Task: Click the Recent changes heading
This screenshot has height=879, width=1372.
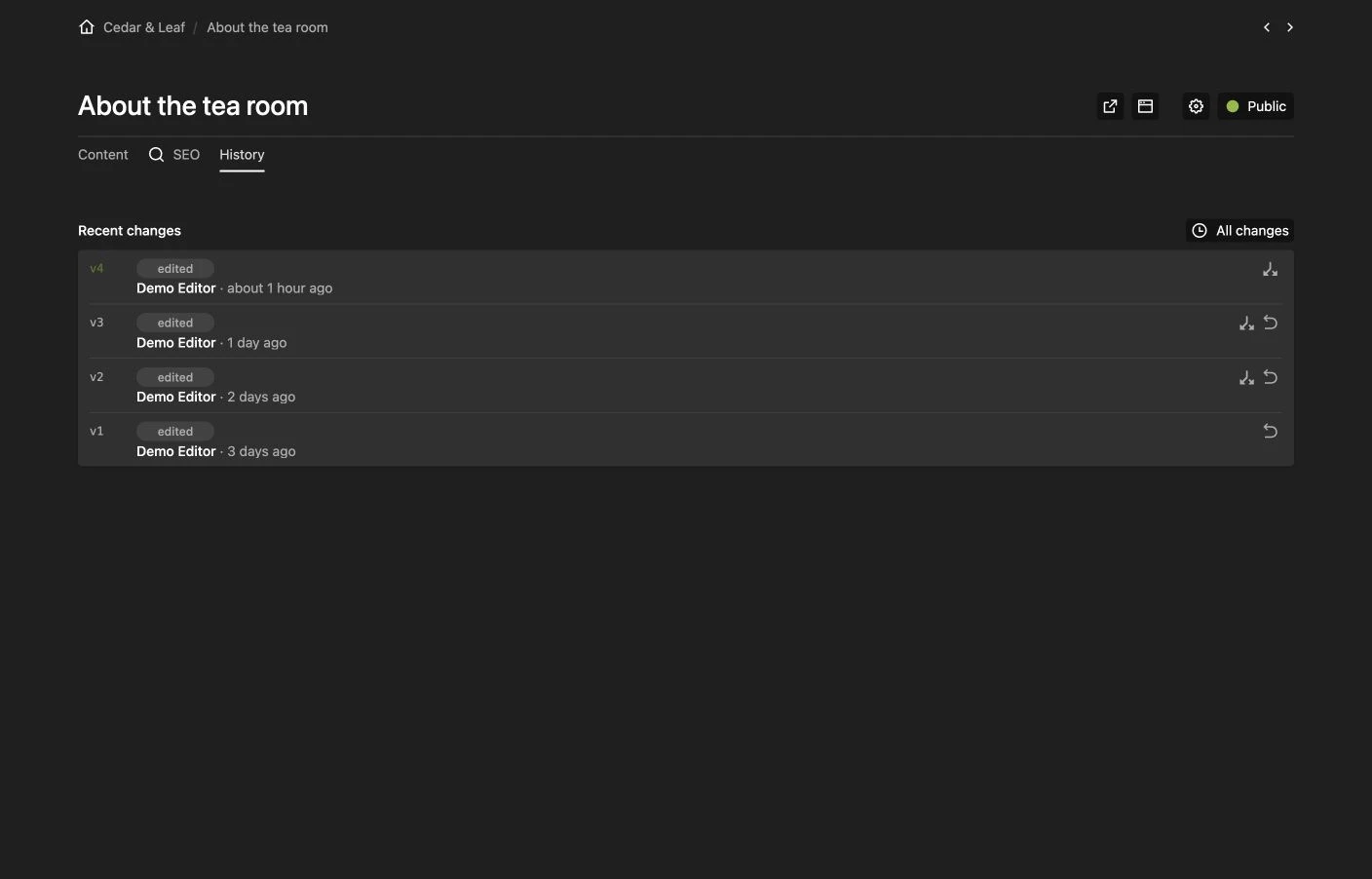Action: pos(130,231)
